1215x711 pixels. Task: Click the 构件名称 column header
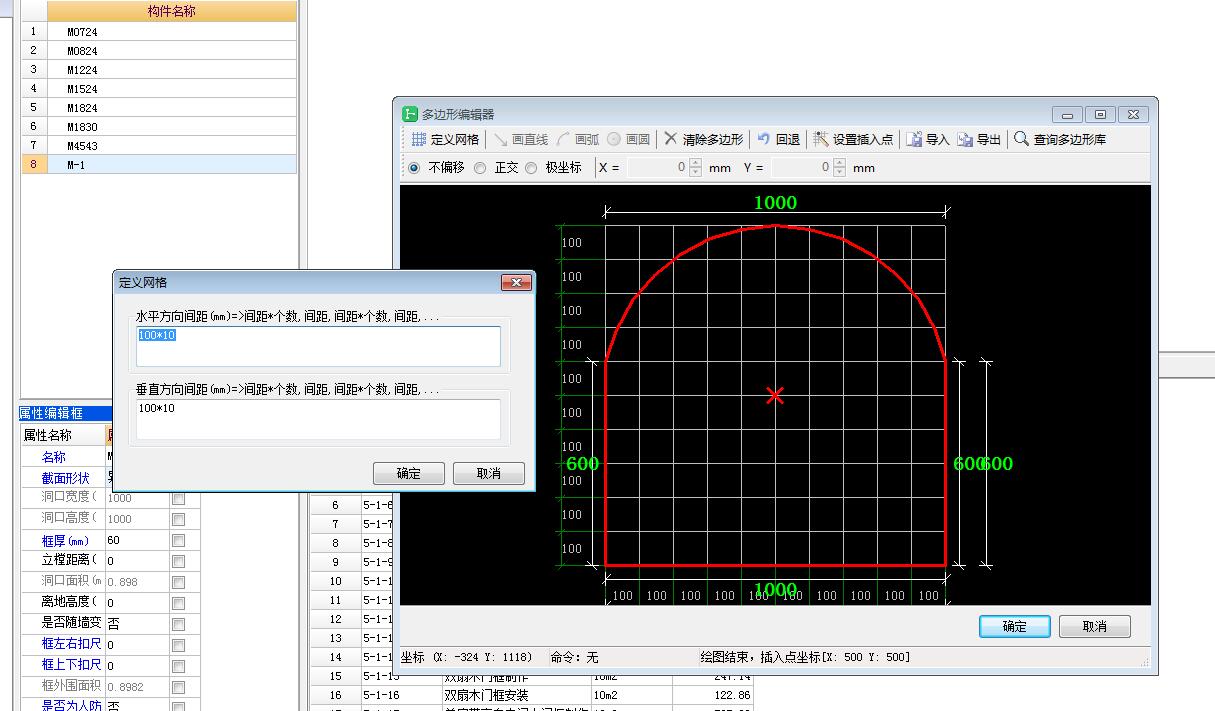point(172,12)
